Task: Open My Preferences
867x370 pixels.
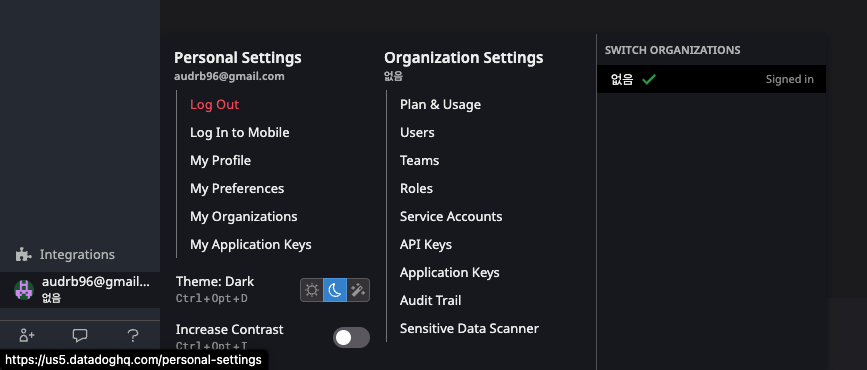Action: point(237,189)
